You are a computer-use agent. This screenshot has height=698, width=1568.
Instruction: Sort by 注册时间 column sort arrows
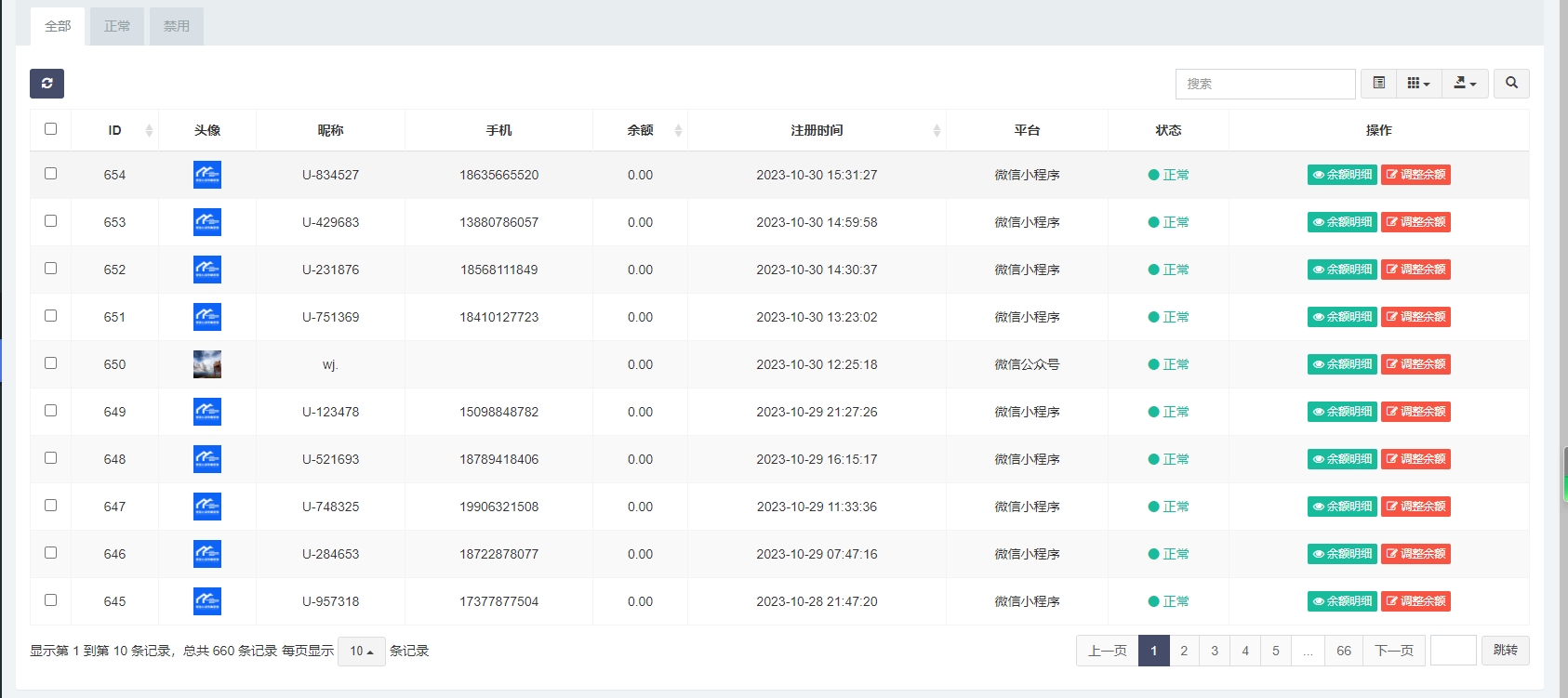(937, 131)
